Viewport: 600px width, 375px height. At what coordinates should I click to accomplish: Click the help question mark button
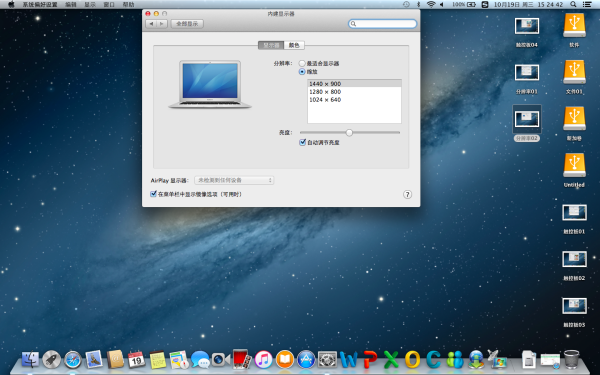coord(408,194)
